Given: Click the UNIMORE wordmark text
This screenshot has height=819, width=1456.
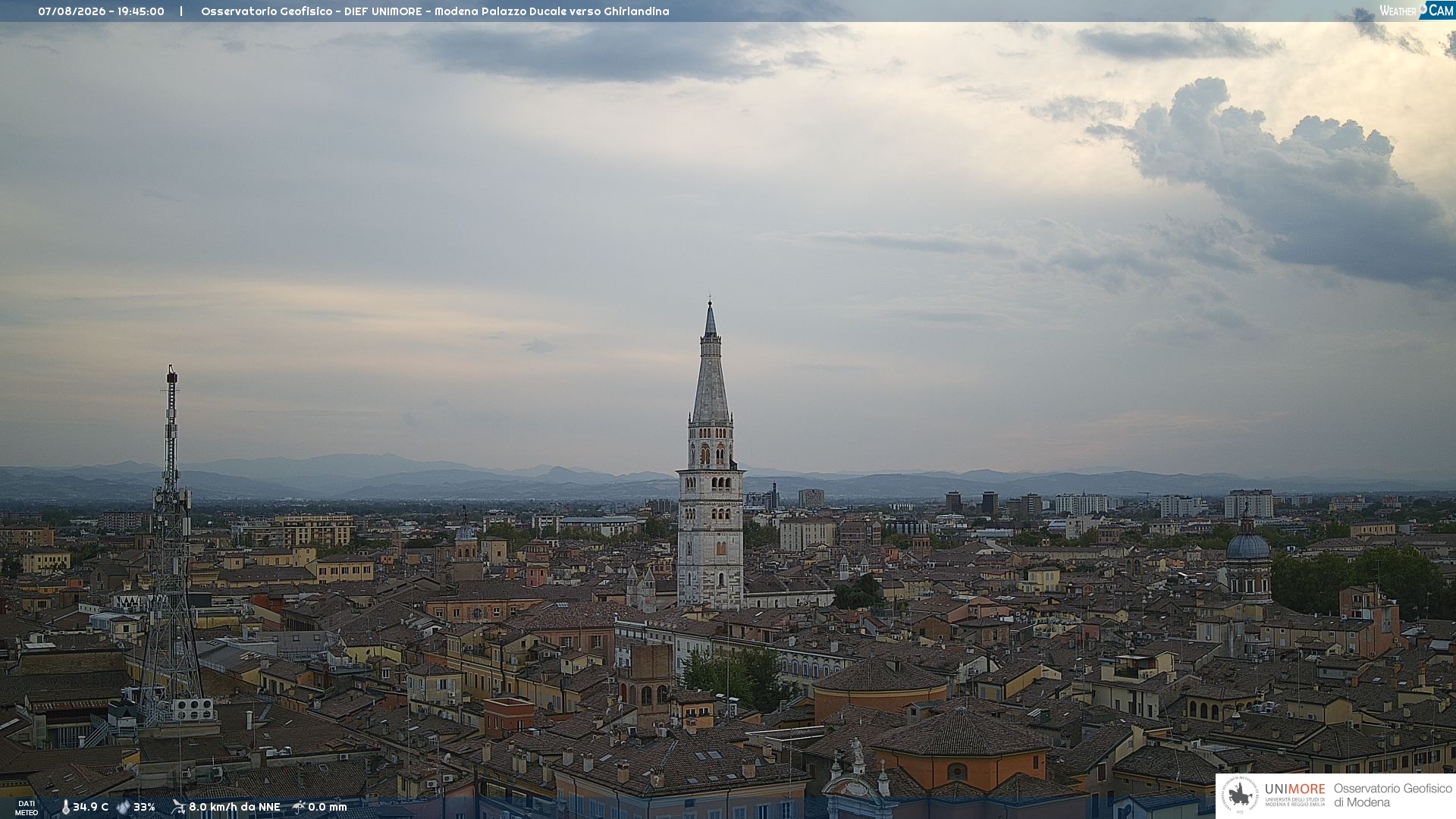Looking at the screenshot, I should click(1294, 789).
